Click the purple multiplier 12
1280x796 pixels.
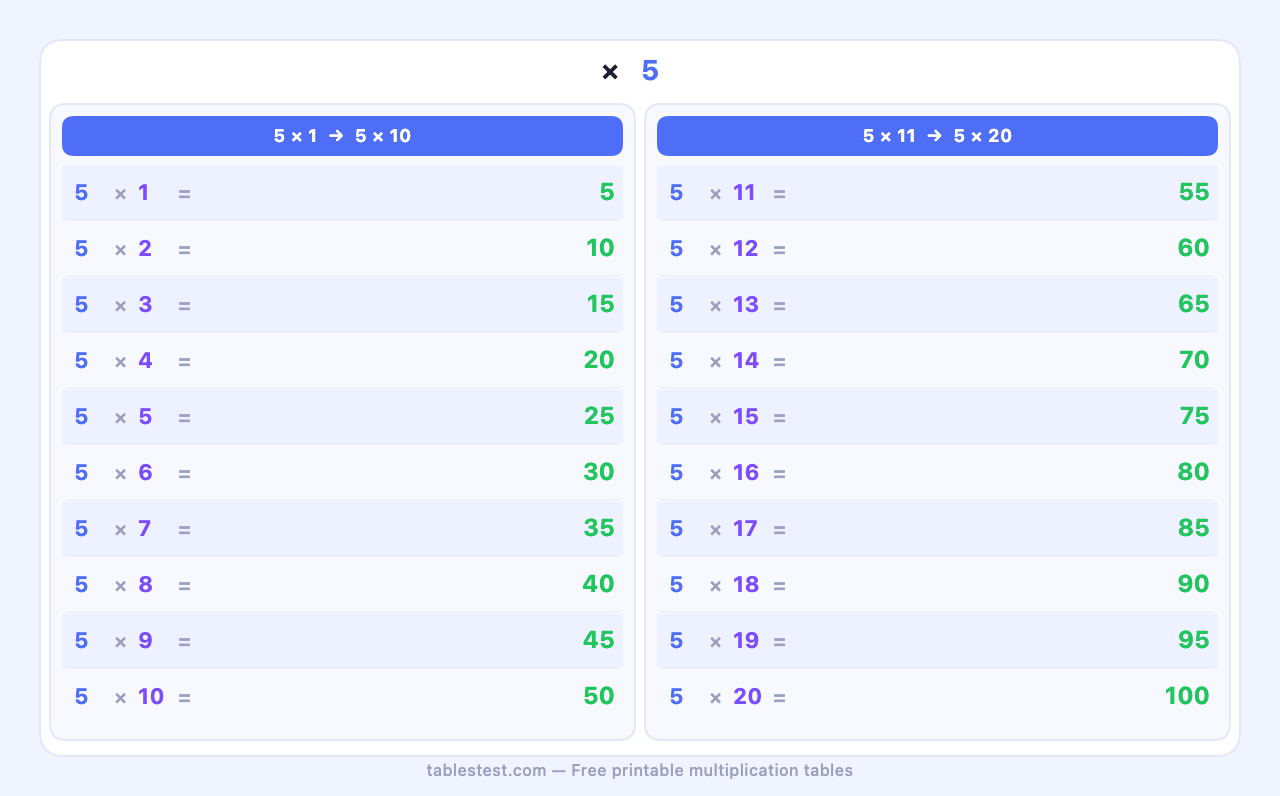tap(745, 249)
